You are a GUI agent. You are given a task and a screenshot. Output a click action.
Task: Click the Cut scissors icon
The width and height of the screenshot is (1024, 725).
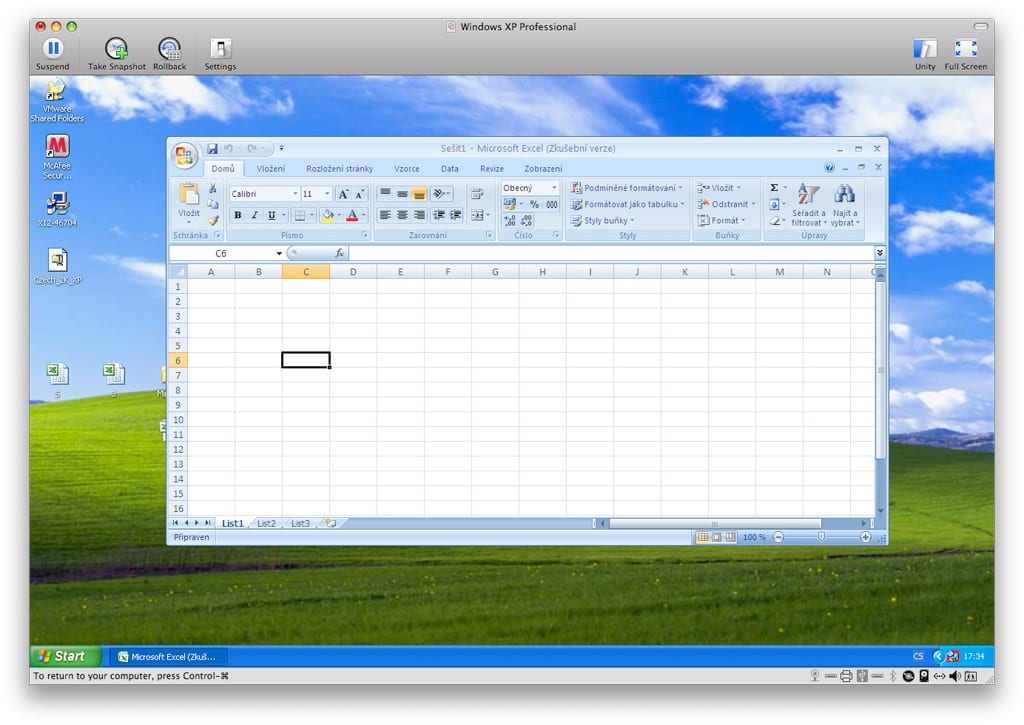tap(213, 188)
